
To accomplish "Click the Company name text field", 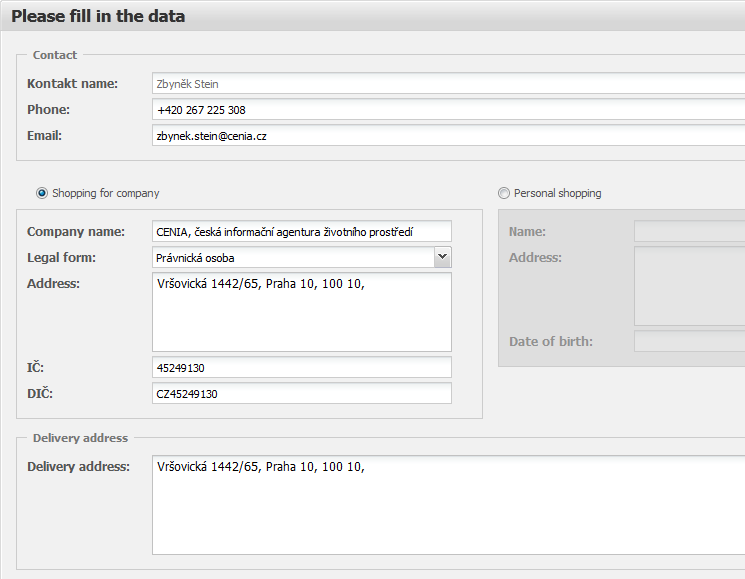I will click(302, 231).
